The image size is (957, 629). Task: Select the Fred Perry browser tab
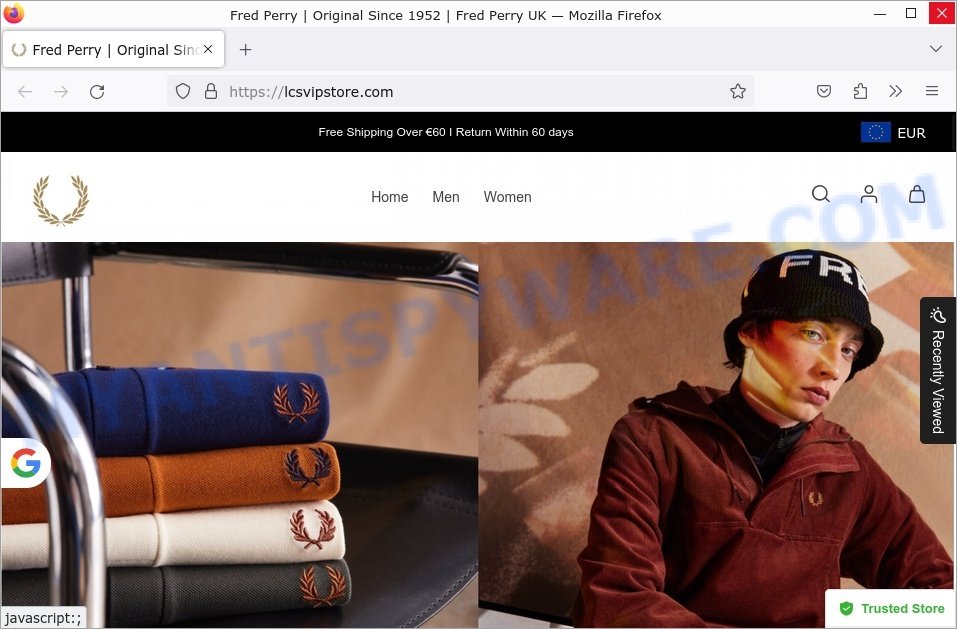(114, 49)
